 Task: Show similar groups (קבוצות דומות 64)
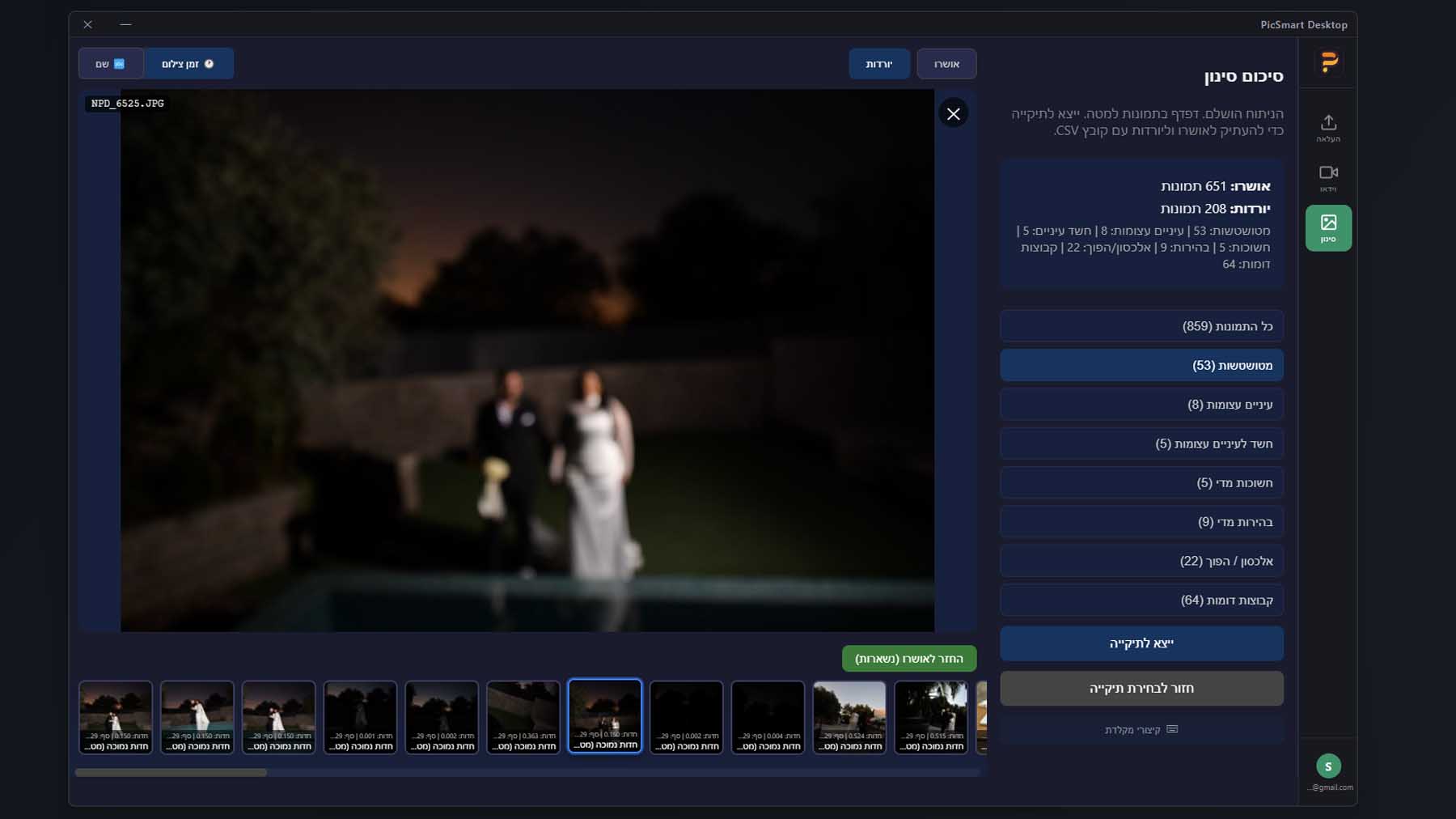[1141, 600]
